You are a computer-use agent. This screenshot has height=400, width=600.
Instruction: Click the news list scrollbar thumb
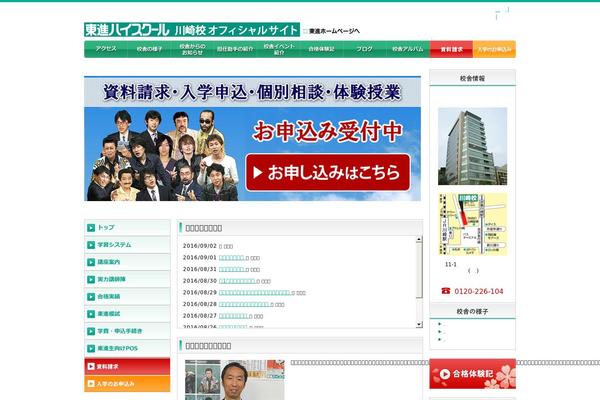pyautogui.click(x=419, y=270)
